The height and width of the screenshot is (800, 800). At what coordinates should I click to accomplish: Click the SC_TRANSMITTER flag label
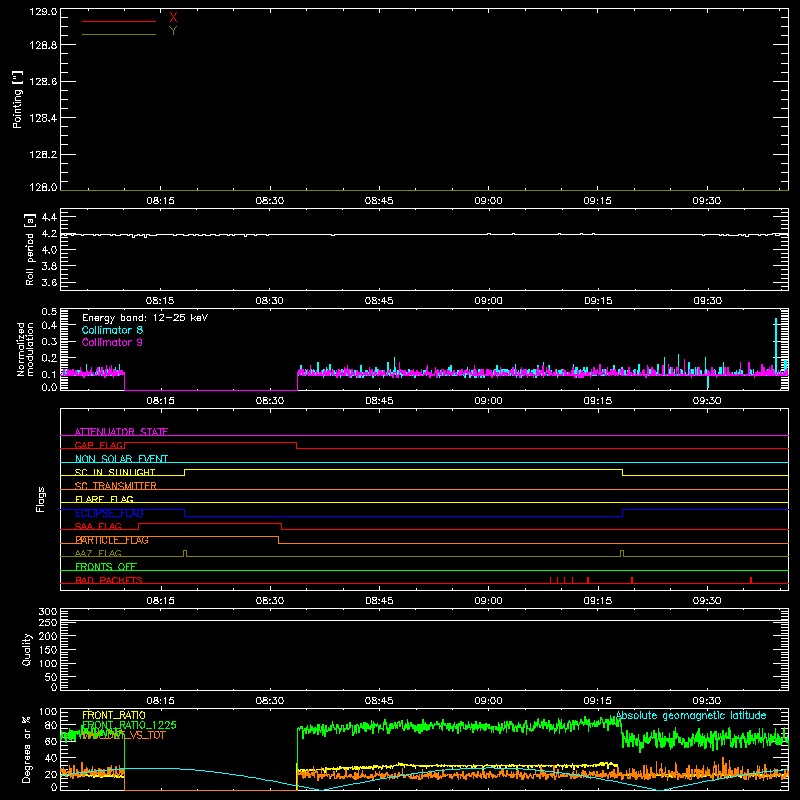click(115, 486)
